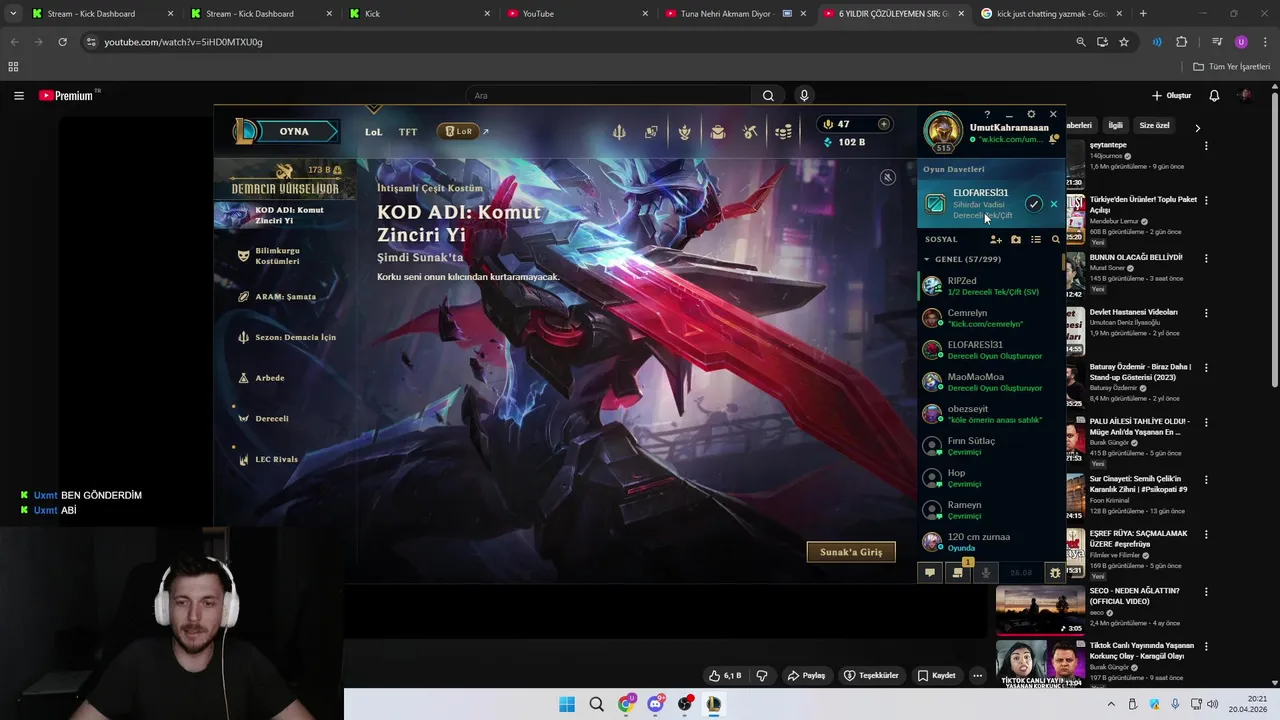The height and width of the screenshot is (720, 1280).
Task: Open the Windows Start menu
Action: coord(567,704)
